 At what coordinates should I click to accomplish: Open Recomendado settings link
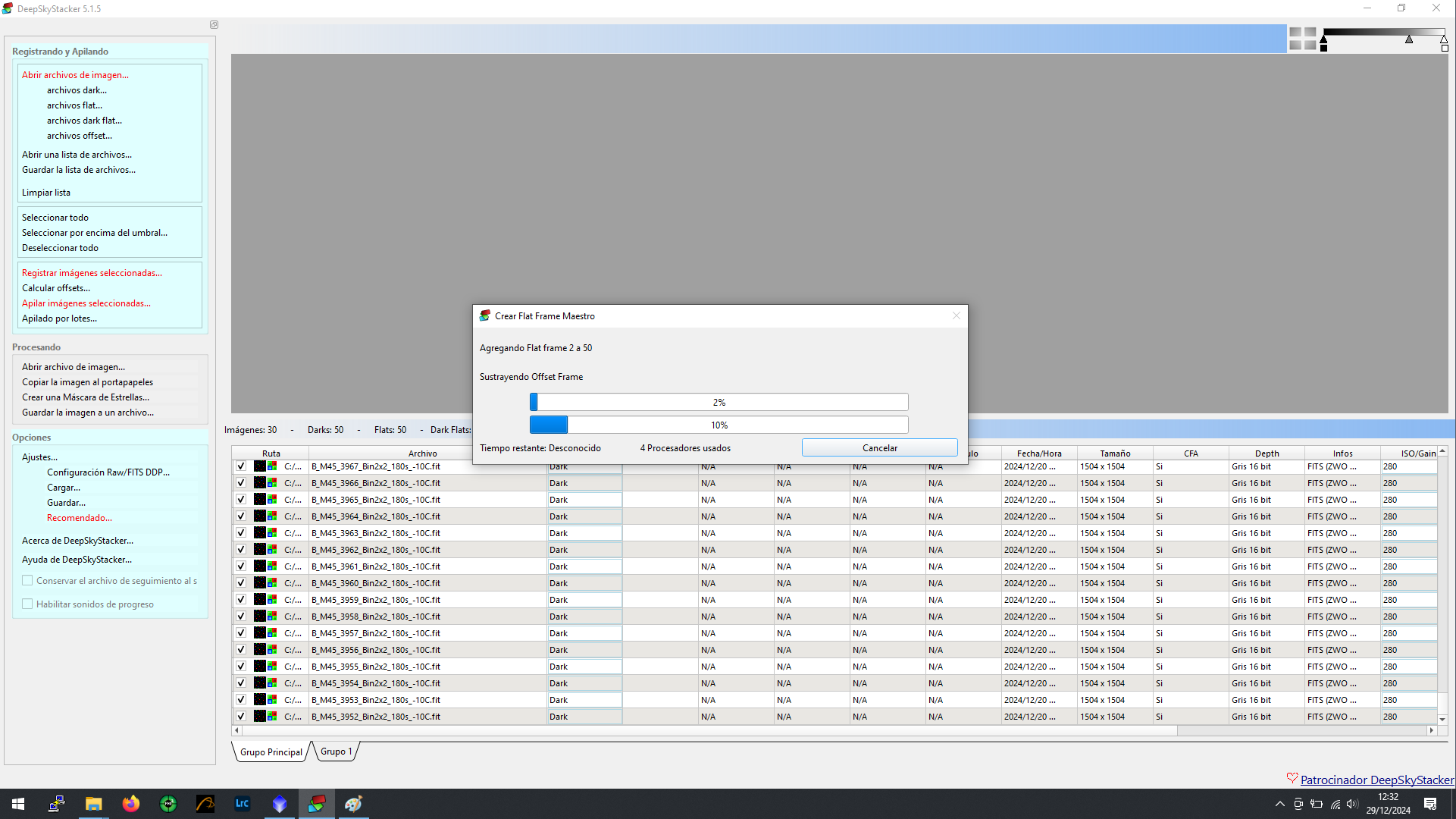(80, 518)
